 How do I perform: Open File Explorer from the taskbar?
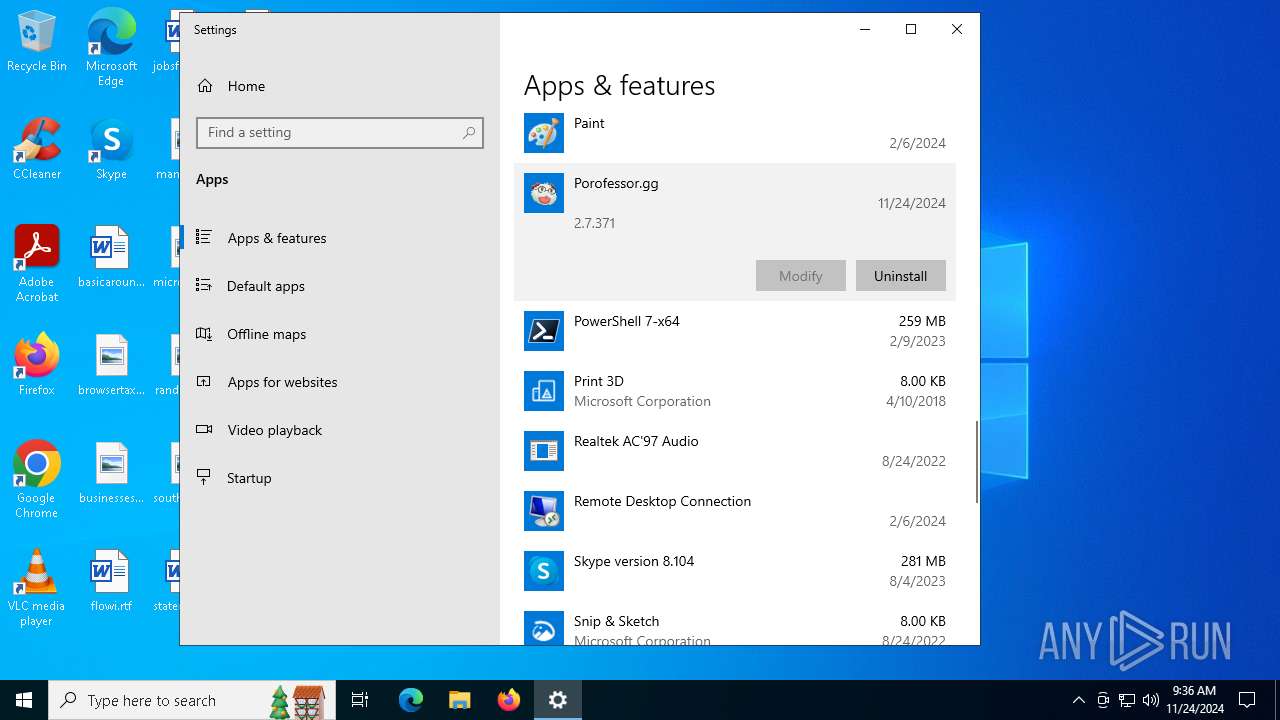pos(460,700)
